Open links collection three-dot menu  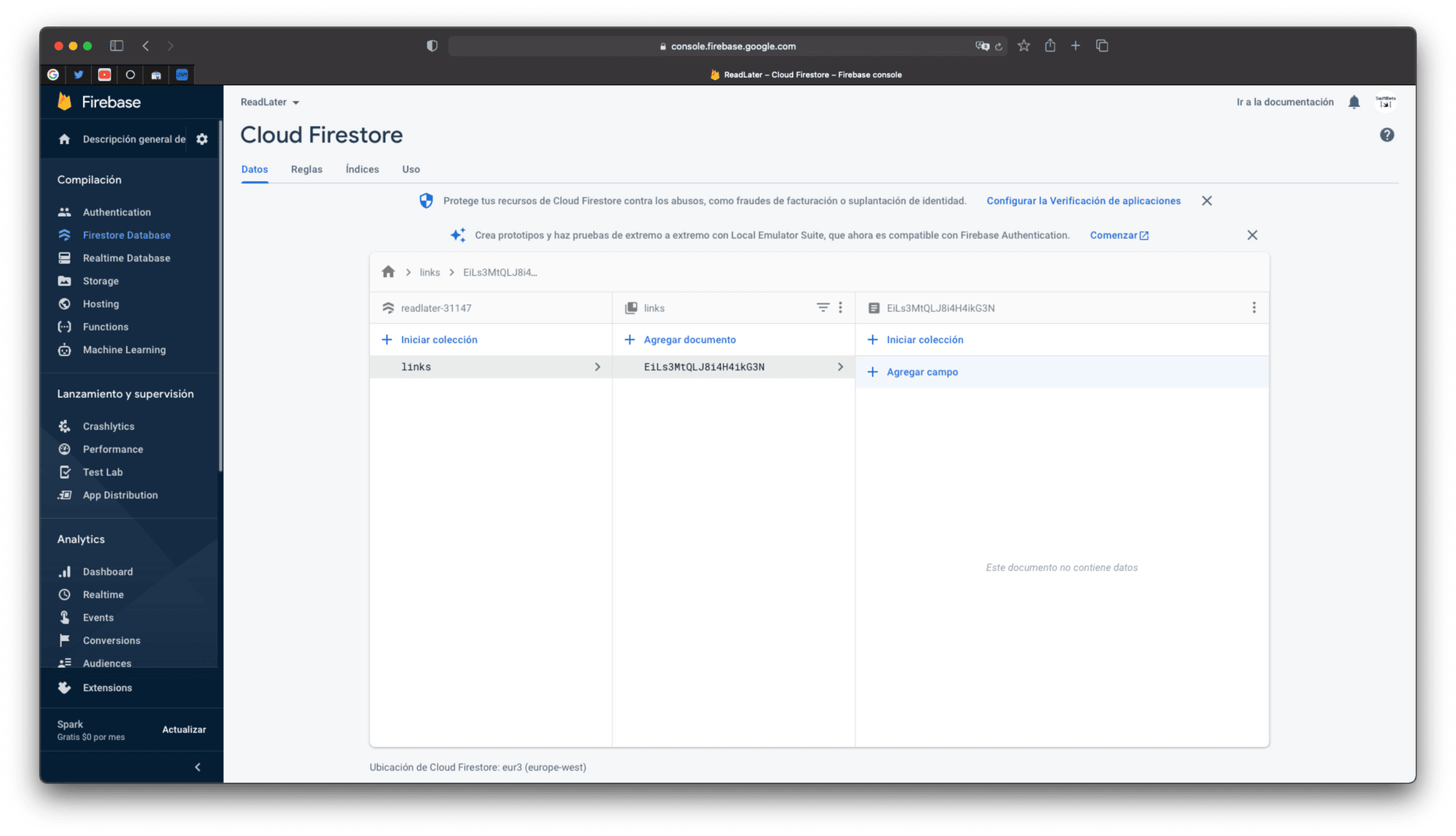pos(840,308)
